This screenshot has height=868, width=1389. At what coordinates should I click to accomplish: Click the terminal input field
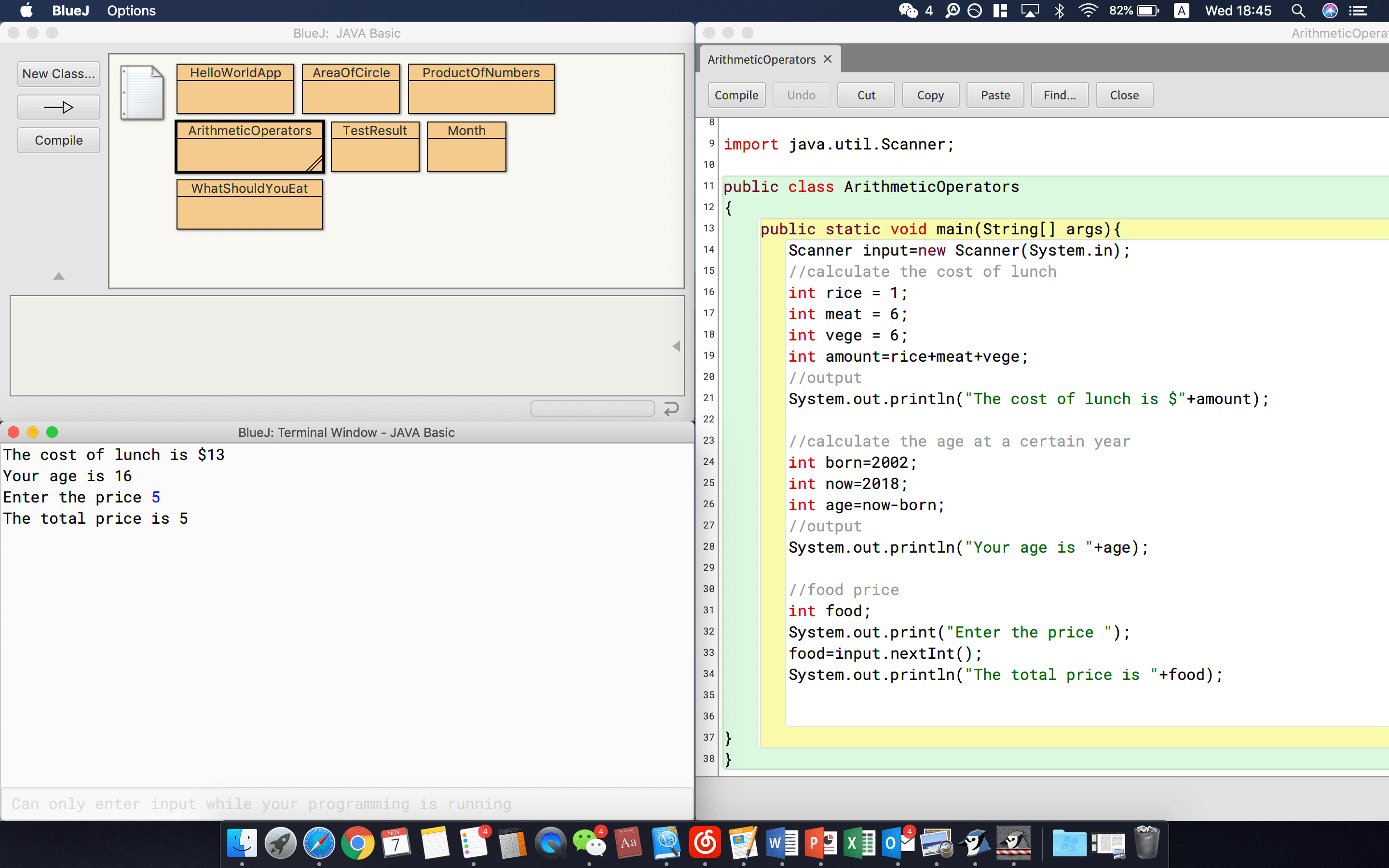[x=347, y=804]
